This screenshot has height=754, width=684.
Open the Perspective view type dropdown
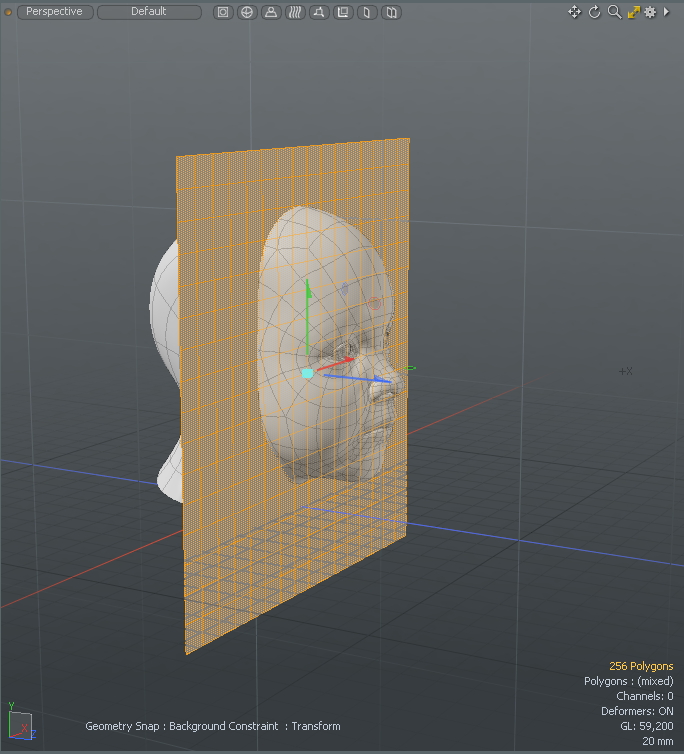point(55,12)
